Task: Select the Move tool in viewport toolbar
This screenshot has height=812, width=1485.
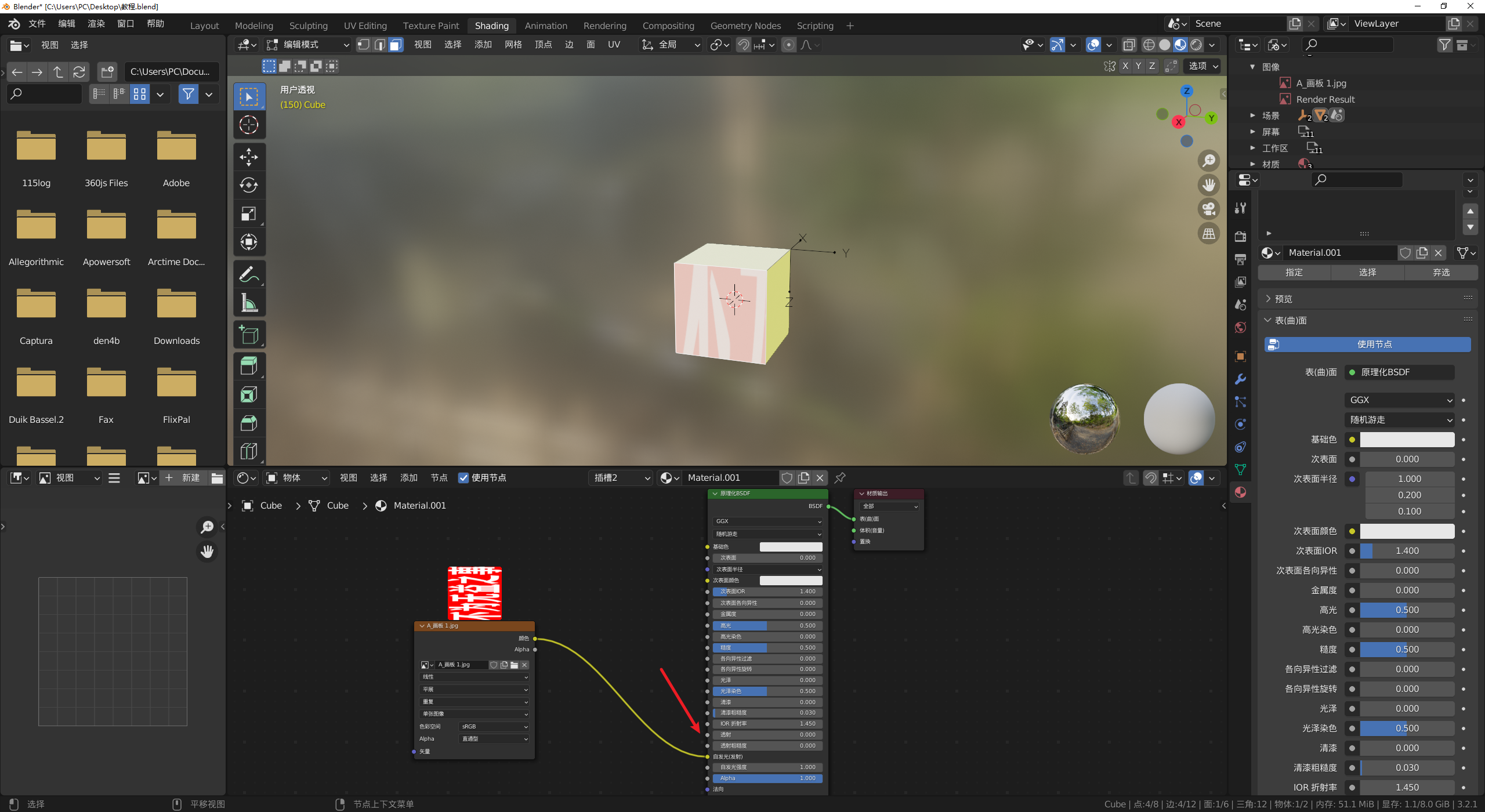Action: [x=249, y=157]
